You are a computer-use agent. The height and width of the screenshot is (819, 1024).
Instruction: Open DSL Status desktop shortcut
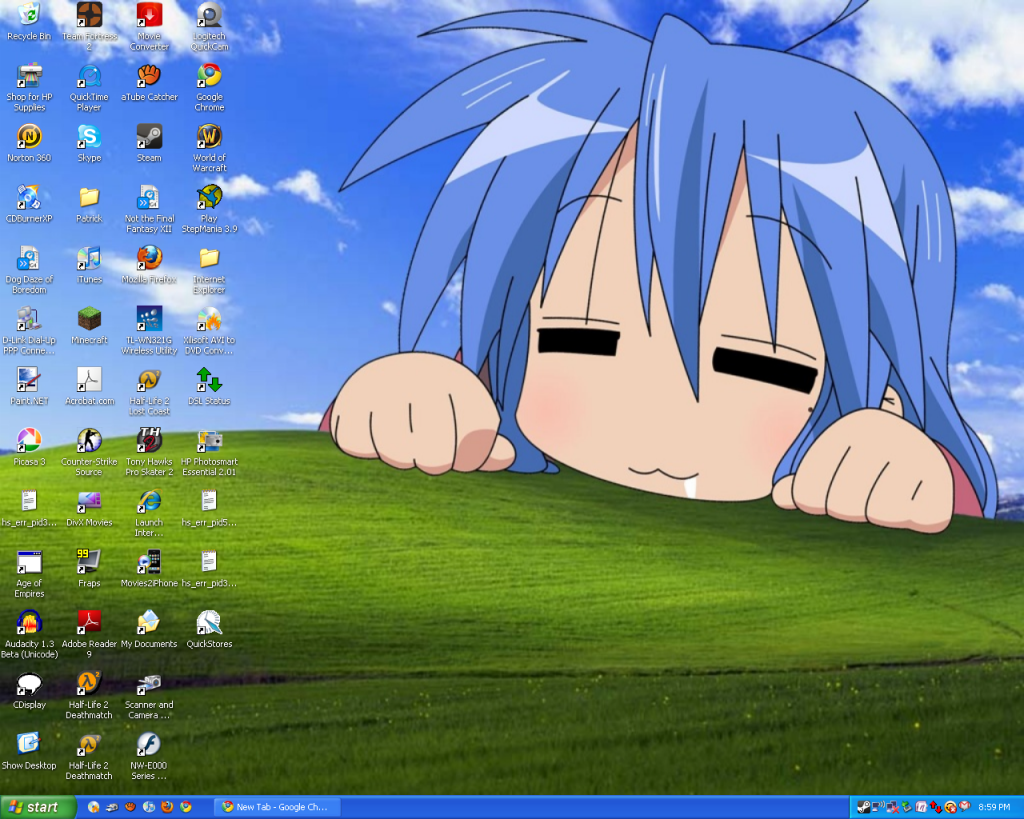pos(209,387)
